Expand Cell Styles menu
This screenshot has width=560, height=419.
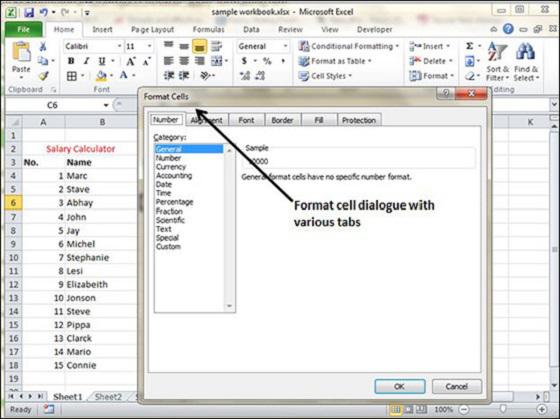coord(325,76)
